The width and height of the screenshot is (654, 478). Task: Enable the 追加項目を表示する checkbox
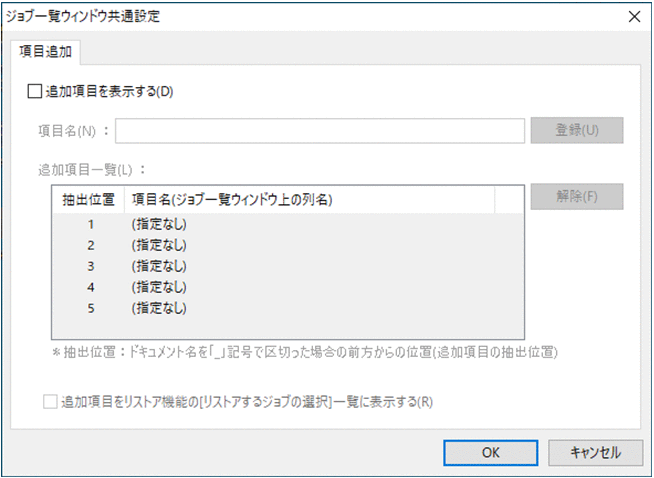point(36,91)
